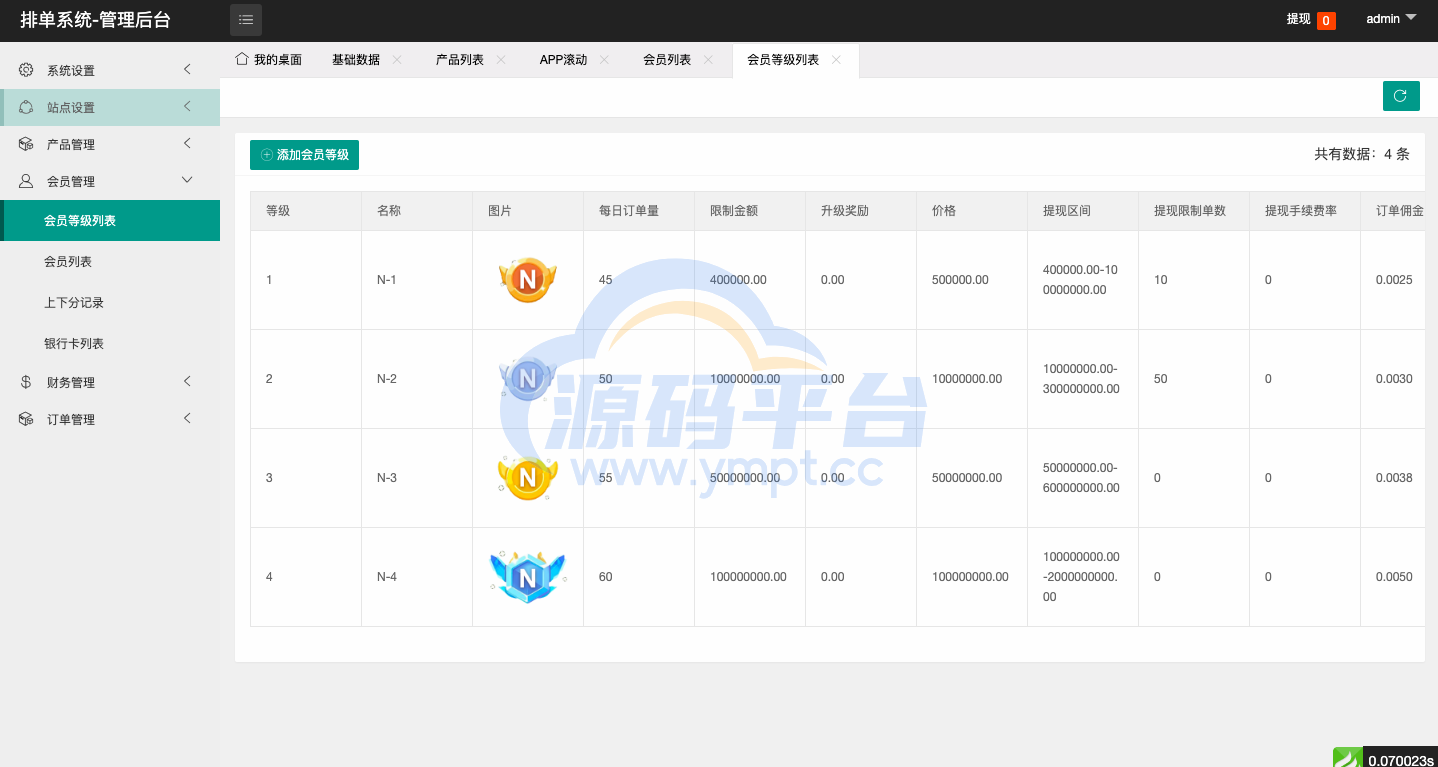Open the N-4 level badge image
The height and width of the screenshot is (767, 1438).
tap(527, 577)
